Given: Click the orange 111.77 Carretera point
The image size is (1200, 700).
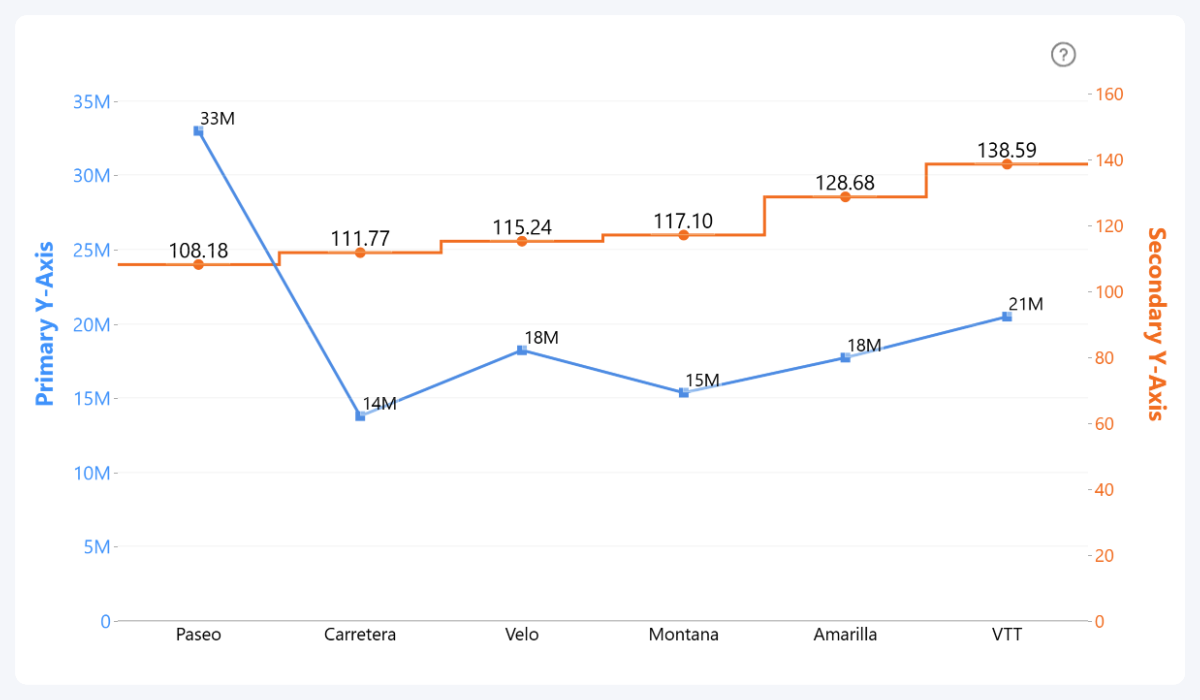Looking at the screenshot, I should [x=360, y=253].
